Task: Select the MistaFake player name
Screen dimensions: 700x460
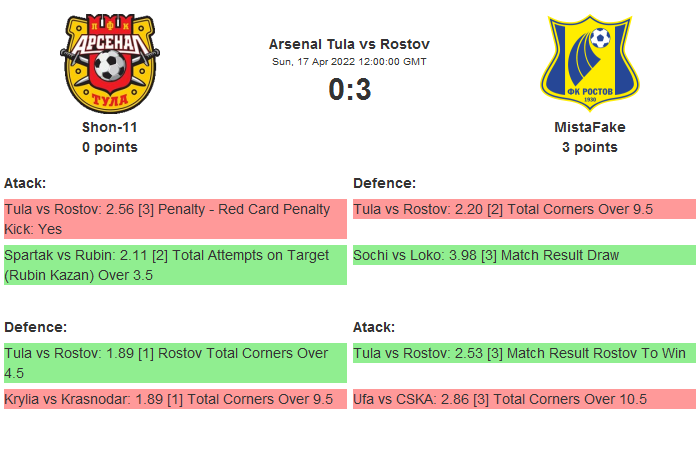Action: (590, 127)
